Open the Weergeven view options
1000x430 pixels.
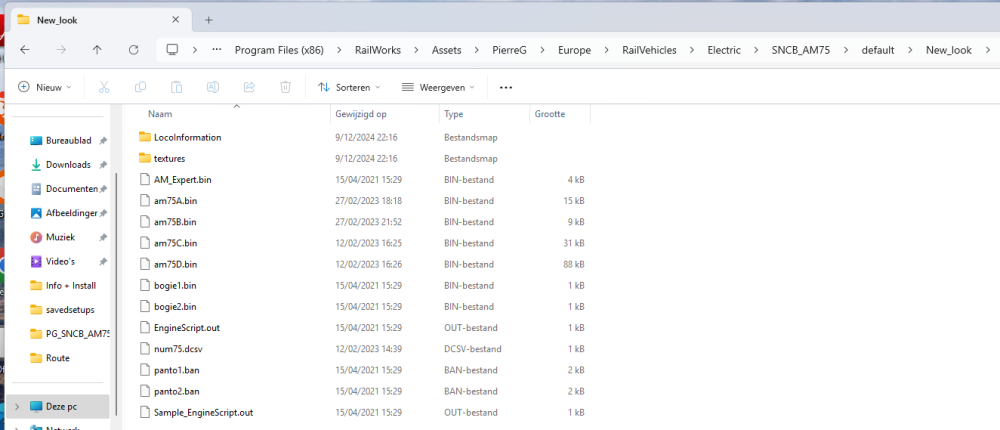438,87
